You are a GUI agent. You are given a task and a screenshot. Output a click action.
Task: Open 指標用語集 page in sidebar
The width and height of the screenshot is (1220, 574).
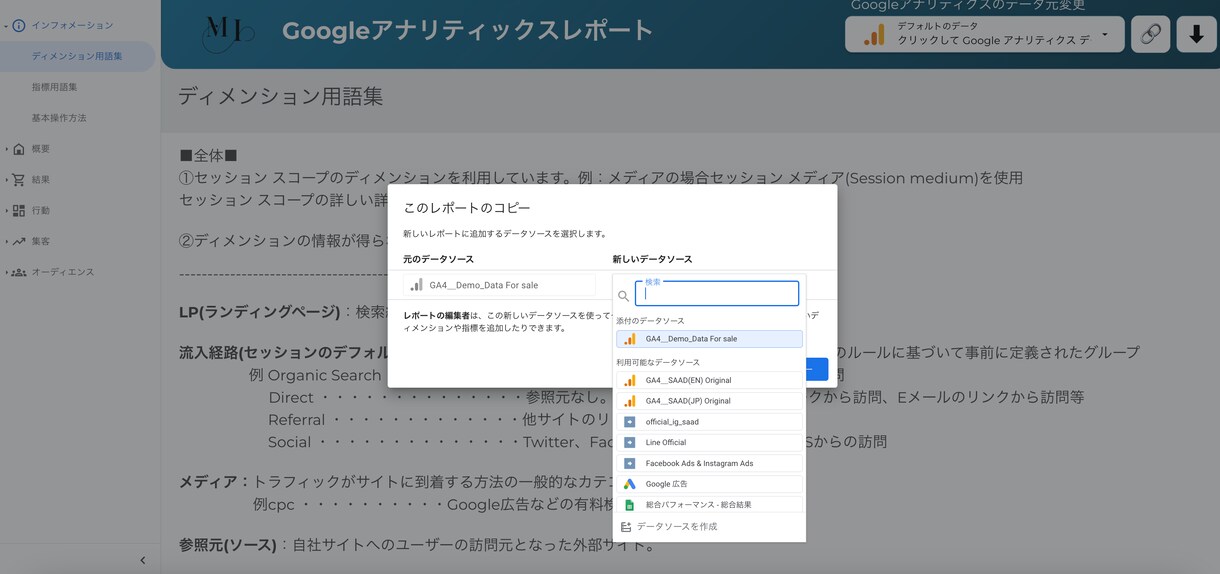[x=54, y=87]
